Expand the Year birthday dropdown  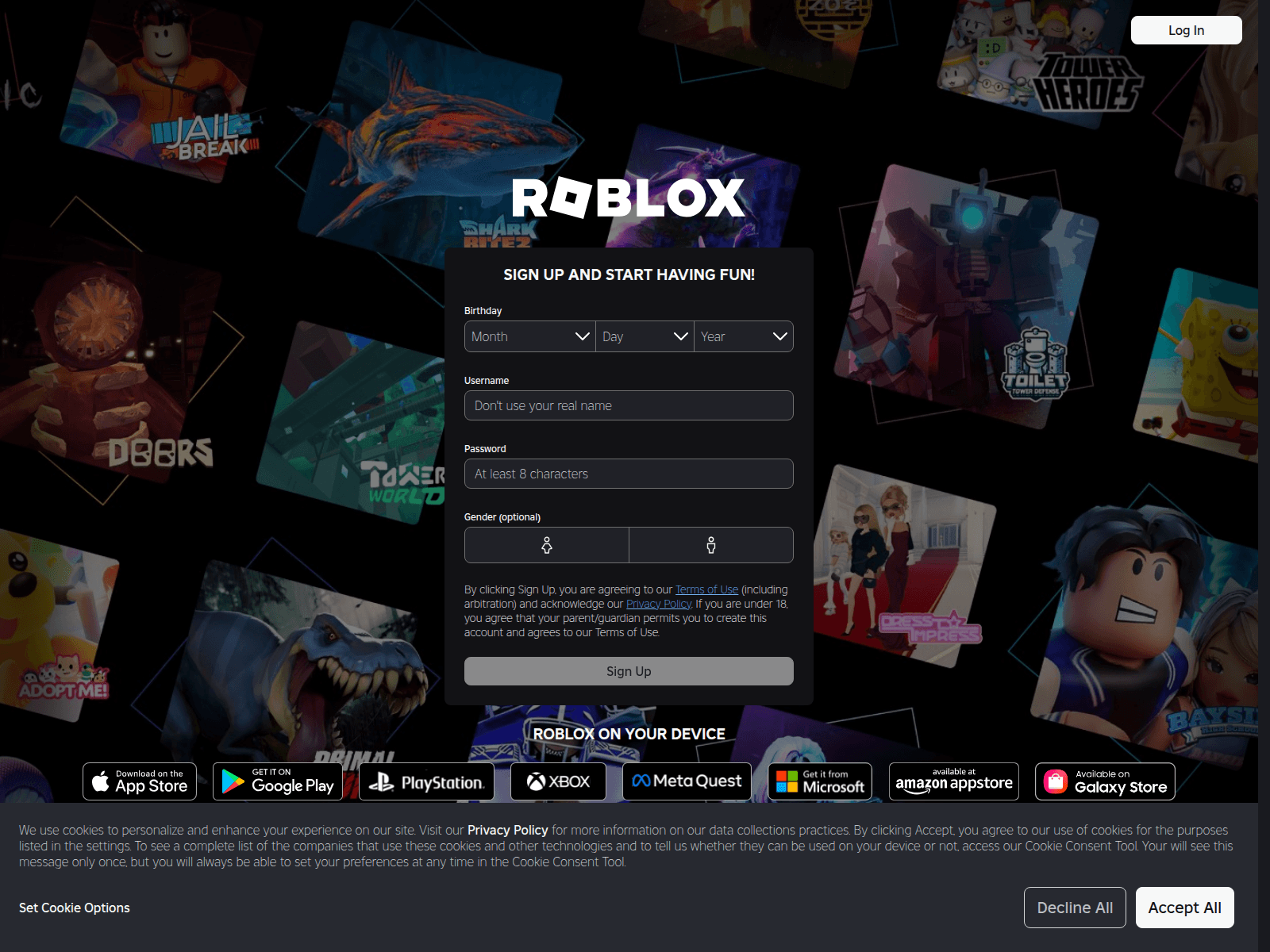[x=744, y=336]
